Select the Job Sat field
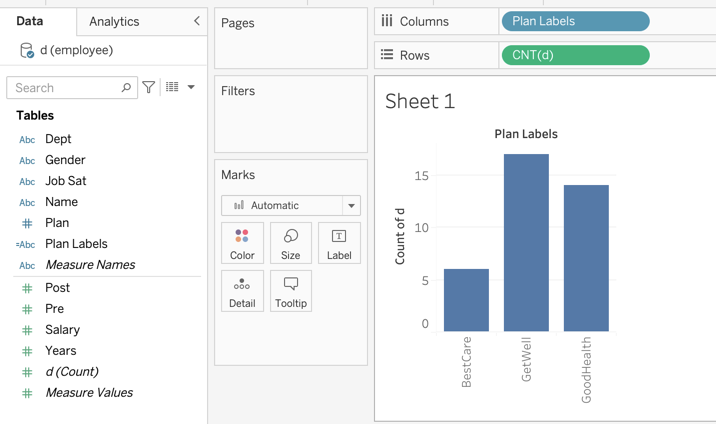The width and height of the screenshot is (716, 424). click(65, 181)
